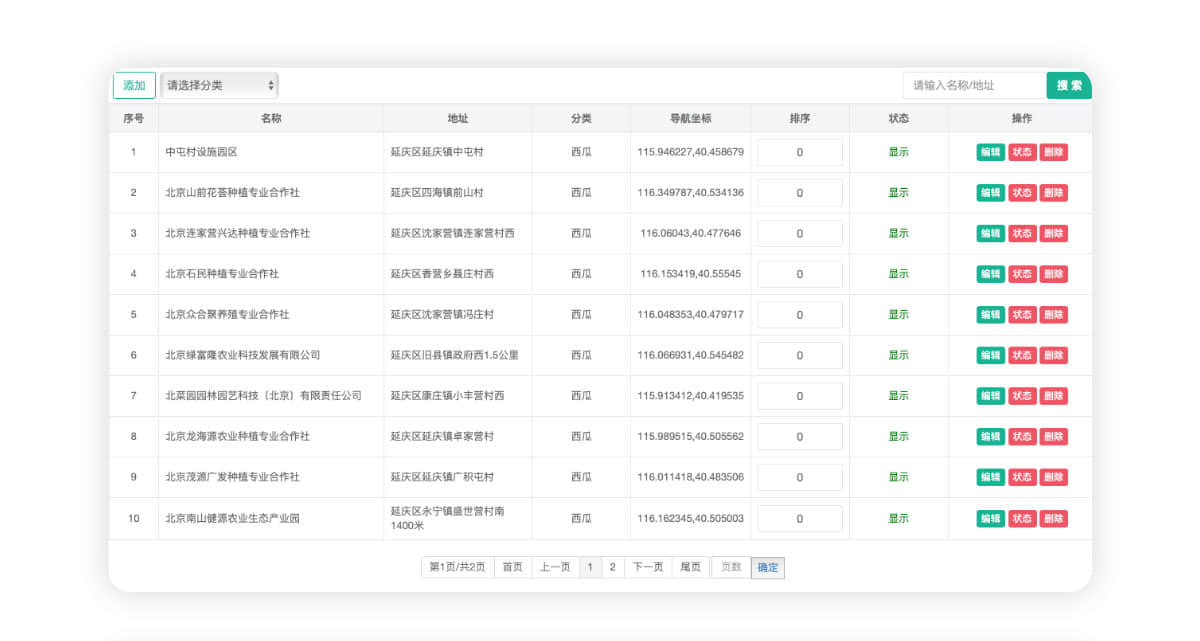Toggle 状态 for 北京龙海源农业种植专业合作社
The height and width of the screenshot is (641, 1200).
[1022, 437]
